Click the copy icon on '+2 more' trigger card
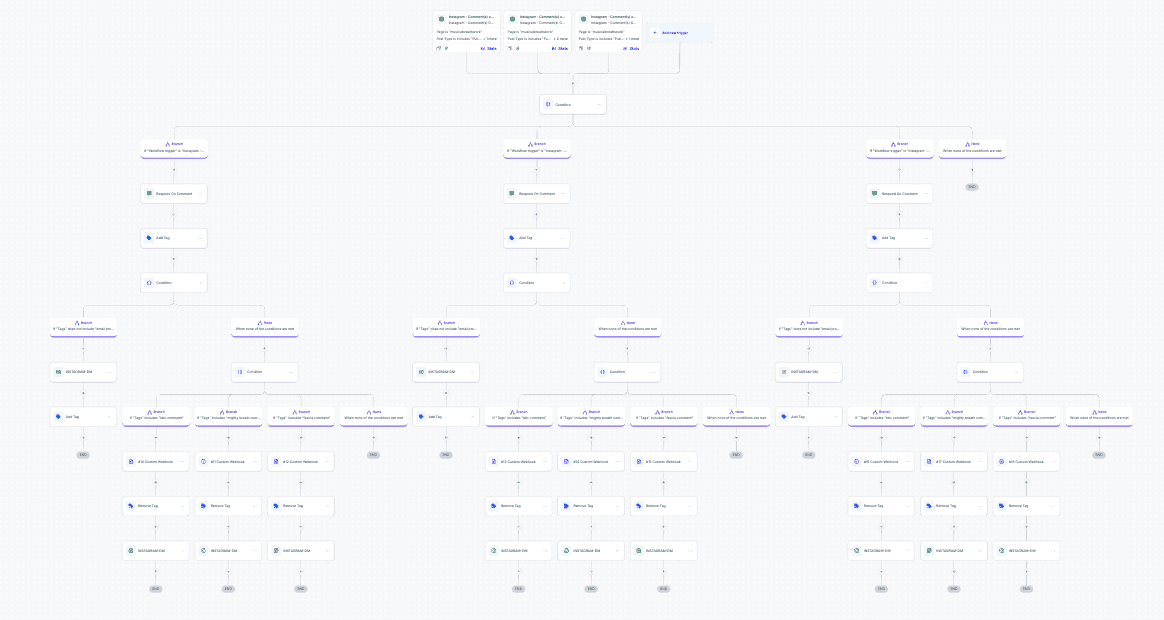This screenshot has height=620, width=1164. [510, 48]
